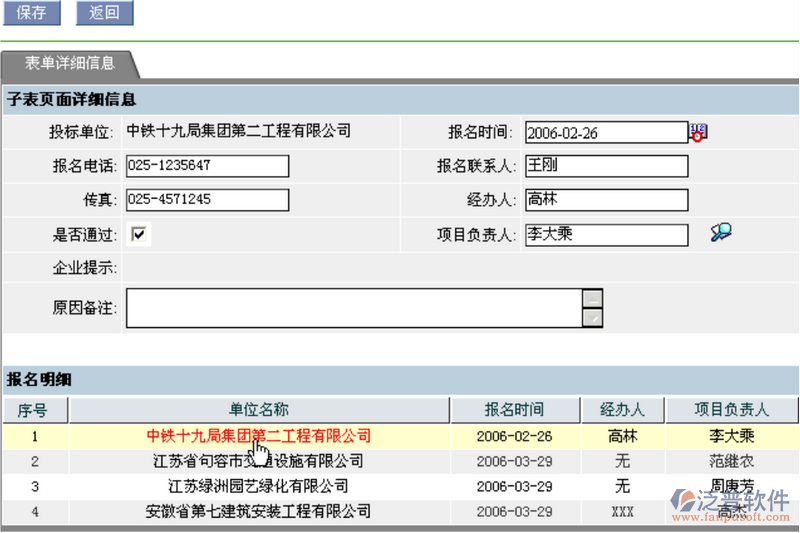Click the 单位名称 column header
Image resolution: width=800 pixels, height=533 pixels.
pos(259,410)
